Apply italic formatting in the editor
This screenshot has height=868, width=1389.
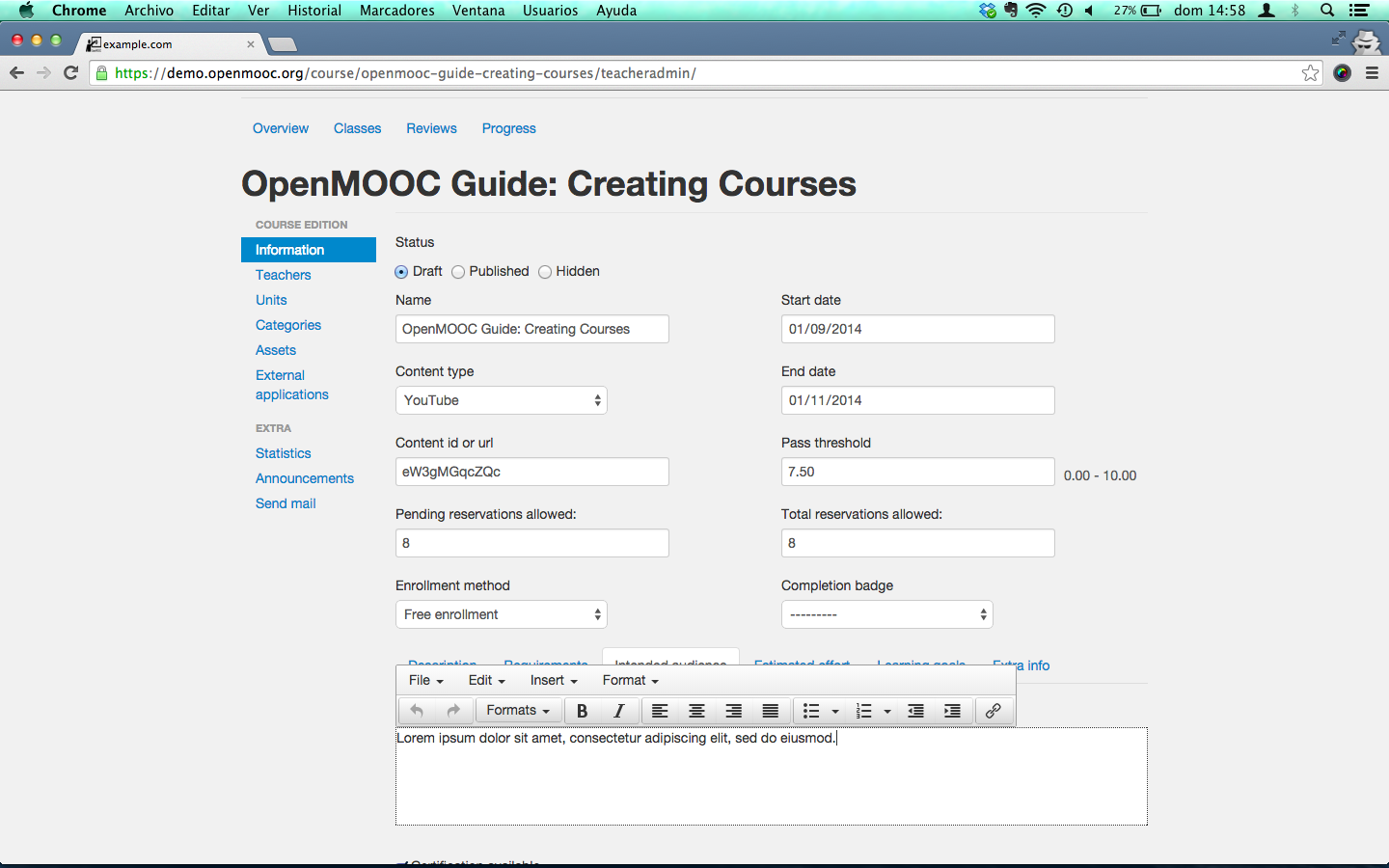[618, 711]
